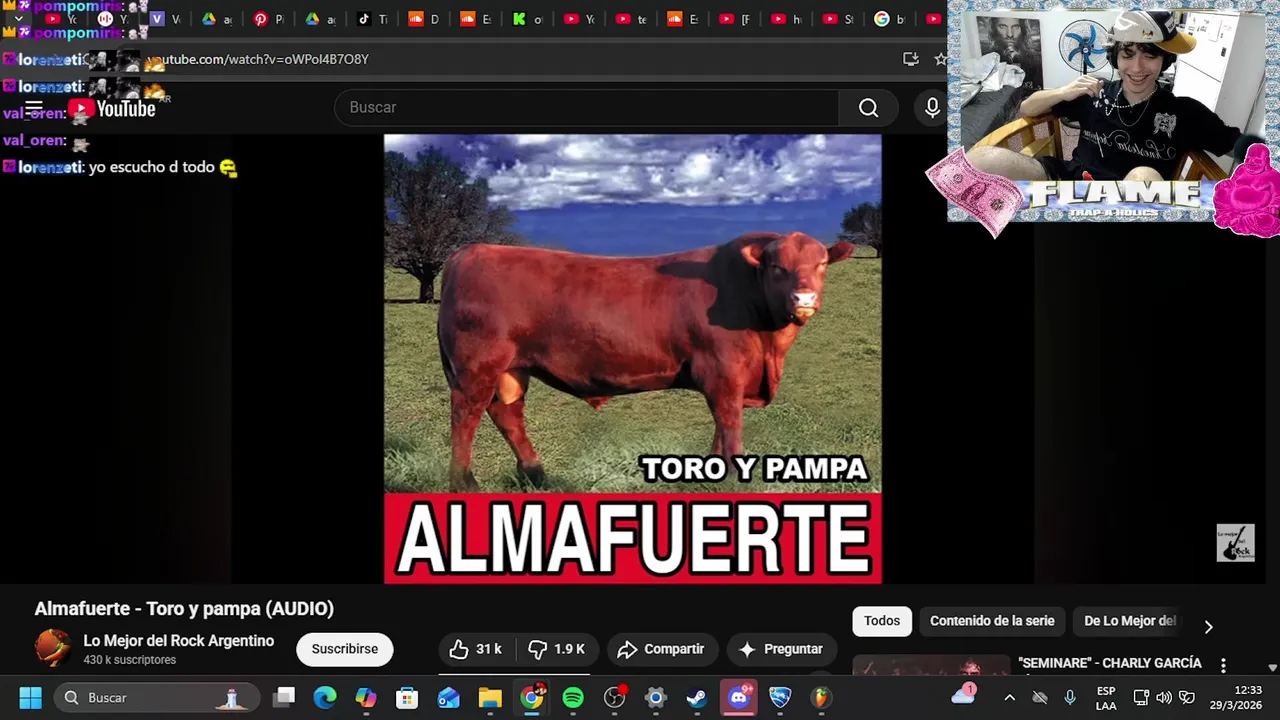Open File Explorer from the taskbar
The height and width of the screenshot is (720, 1280).
490,697
